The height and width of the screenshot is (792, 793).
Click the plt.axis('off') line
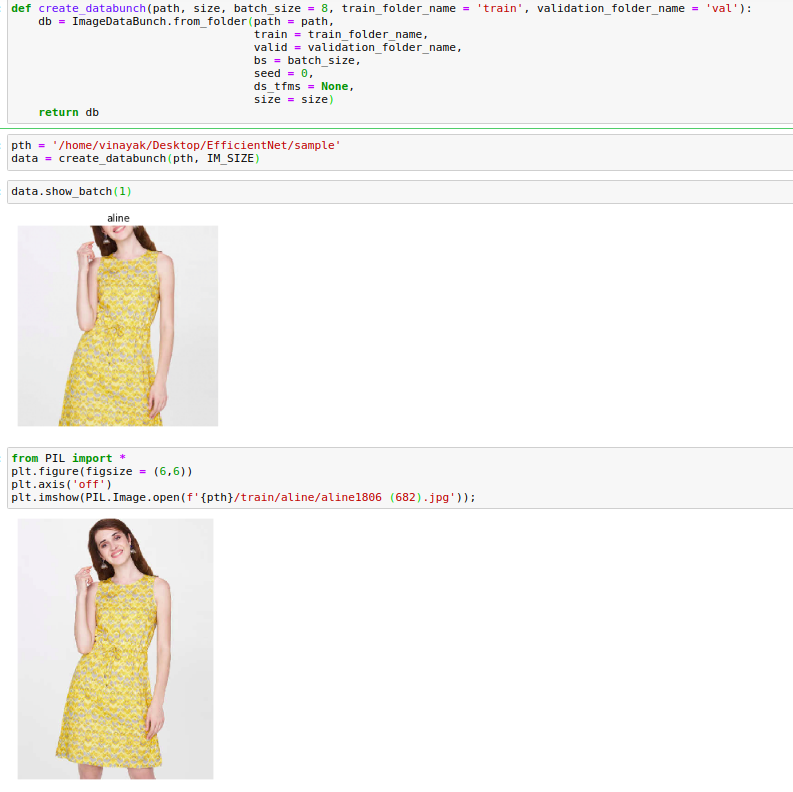61,484
